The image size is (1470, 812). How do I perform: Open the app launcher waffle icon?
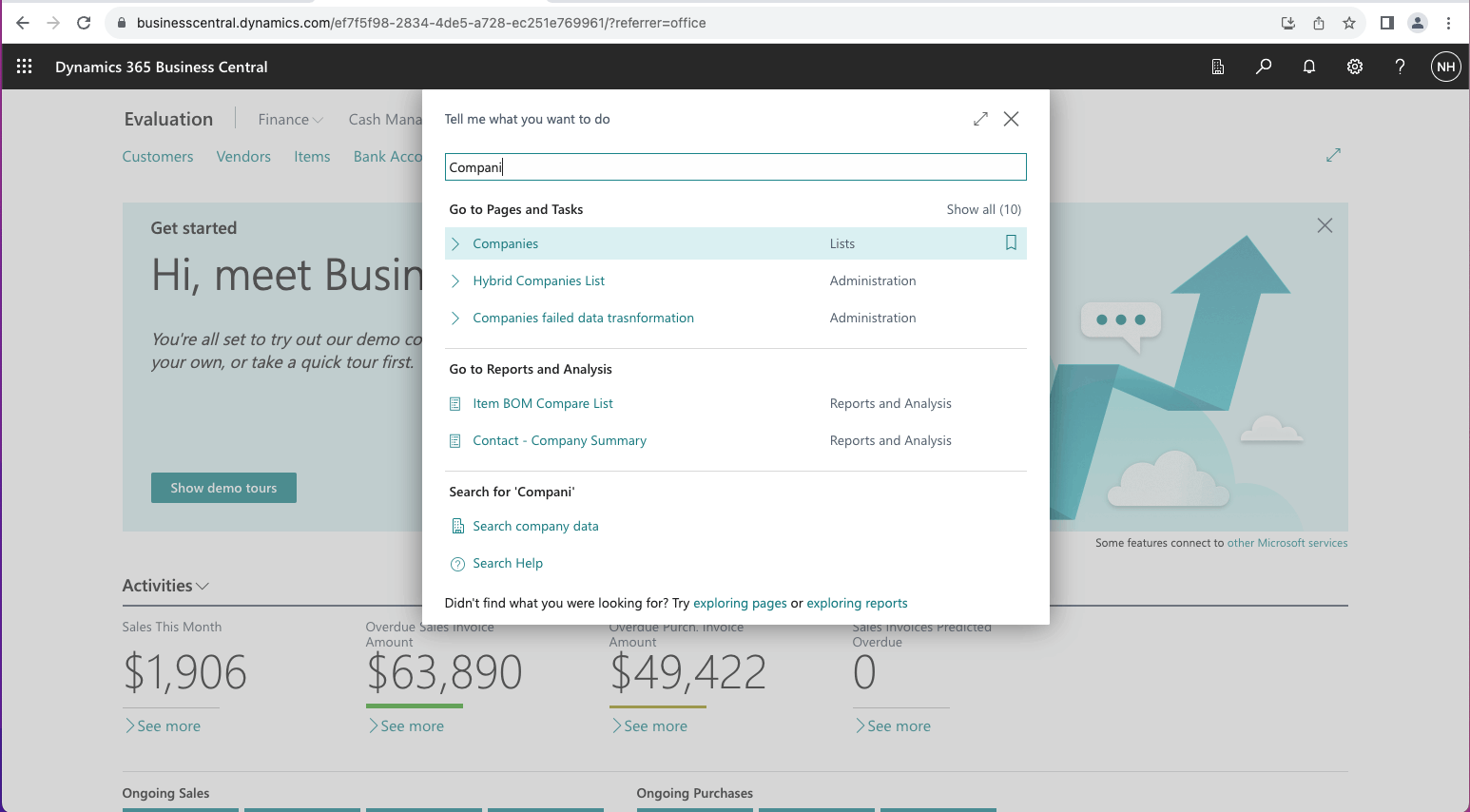(x=25, y=67)
